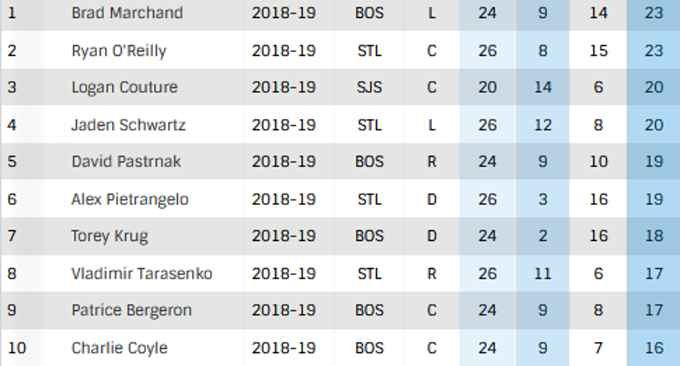Click the BOS team cell for Torey Krug
This screenshot has width=680, height=366.
pyautogui.click(x=369, y=236)
